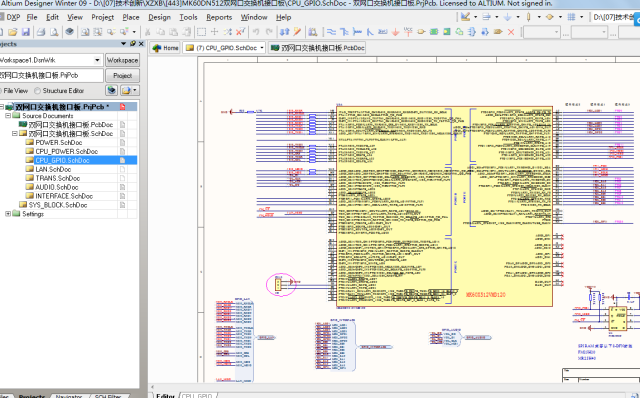Select the Place Bus tool

[x=344, y=32]
